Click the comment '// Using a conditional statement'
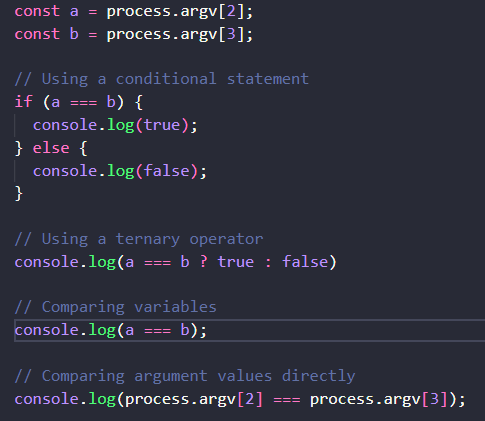Viewport: 485px width, 421px height. pyautogui.click(x=162, y=79)
